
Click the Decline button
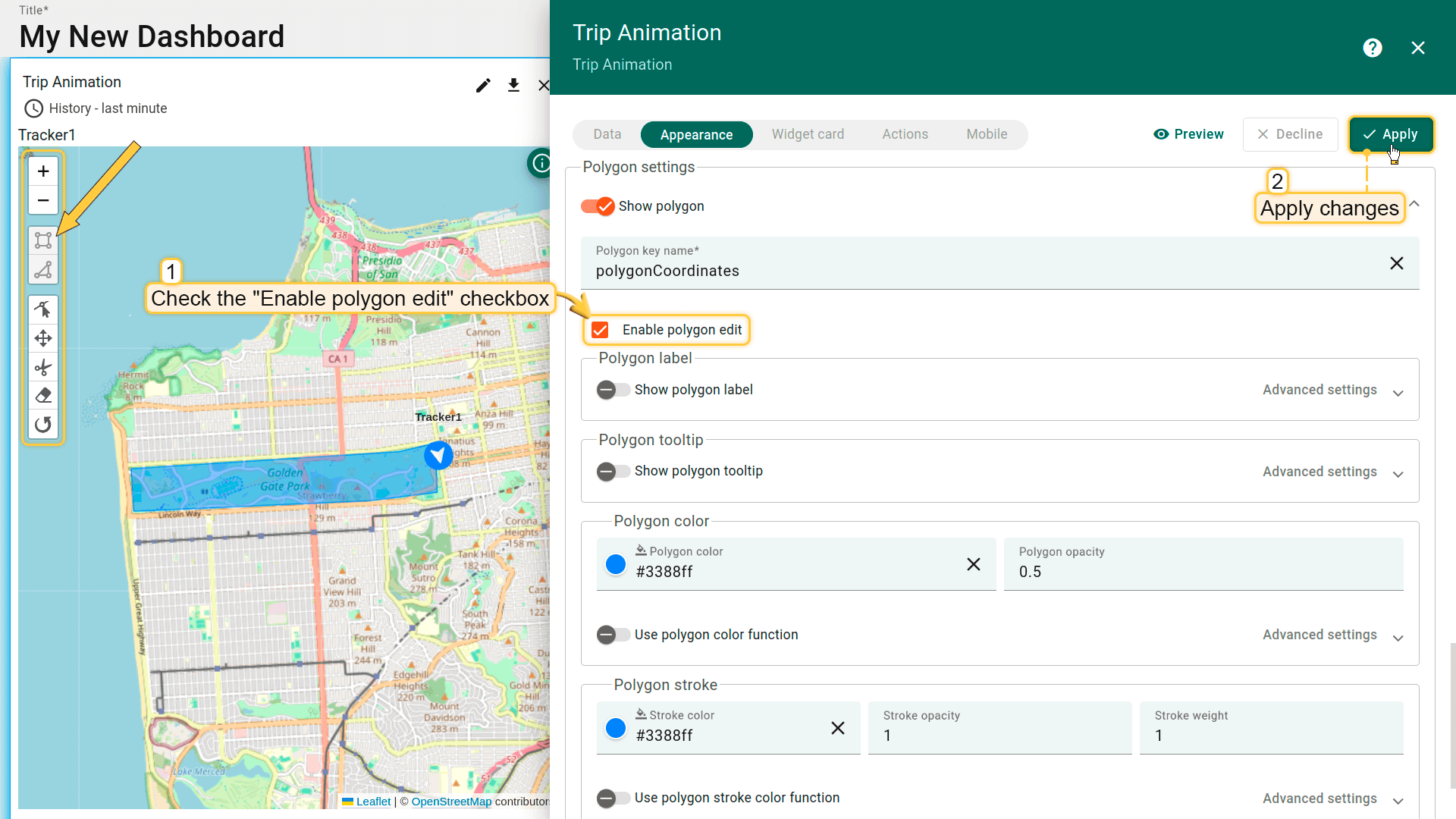click(x=1290, y=134)
